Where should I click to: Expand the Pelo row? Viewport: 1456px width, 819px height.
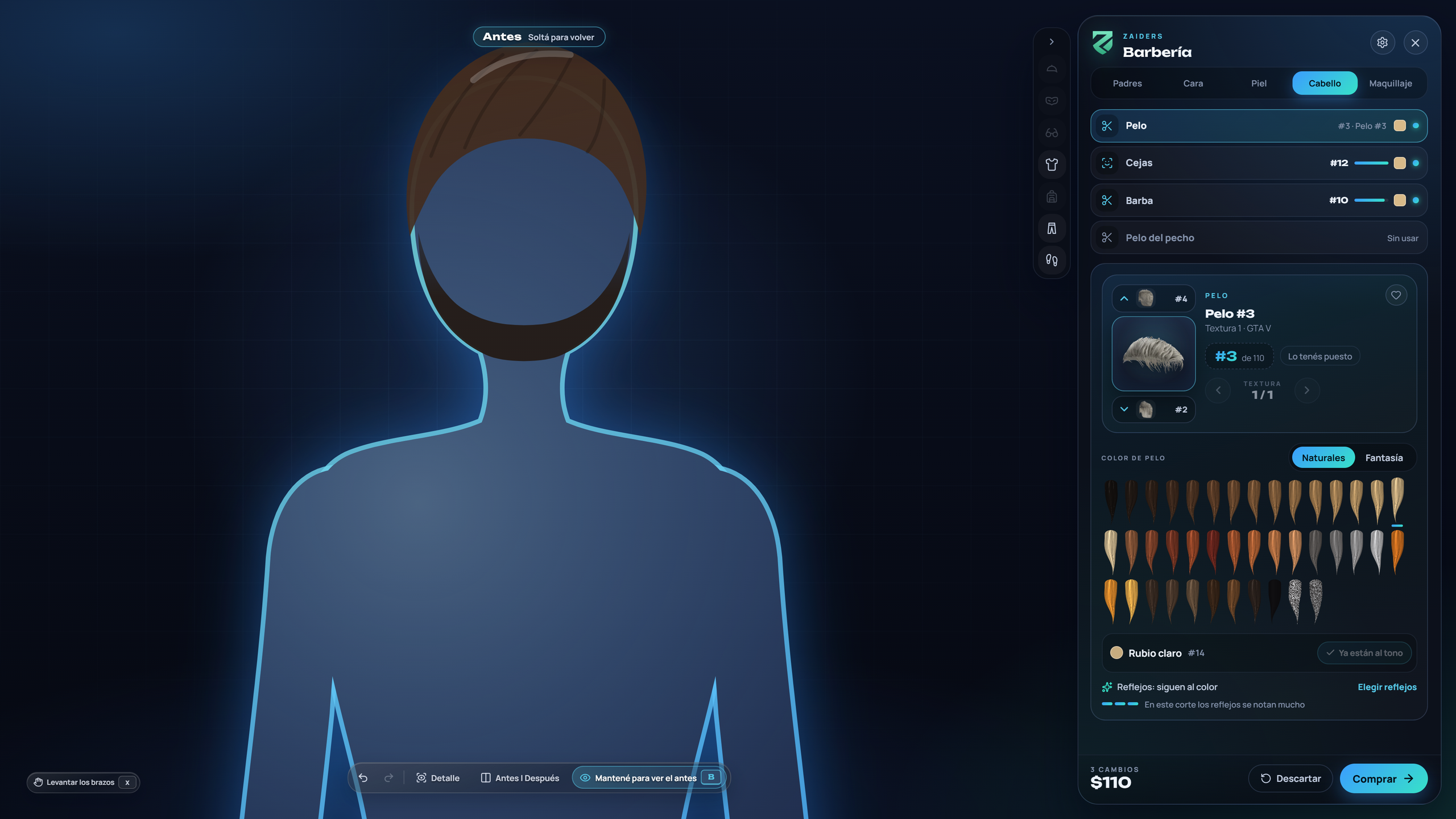(x=1259, y=126)
